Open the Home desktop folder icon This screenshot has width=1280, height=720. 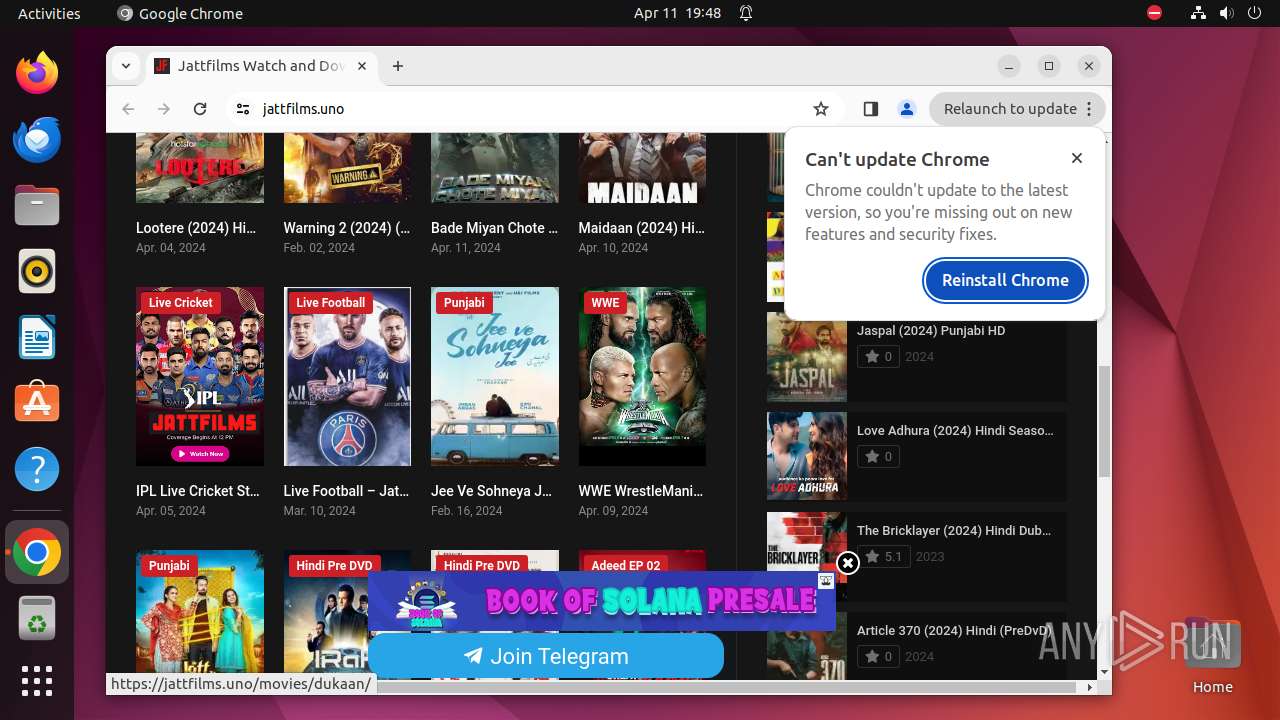(1212, 658)
